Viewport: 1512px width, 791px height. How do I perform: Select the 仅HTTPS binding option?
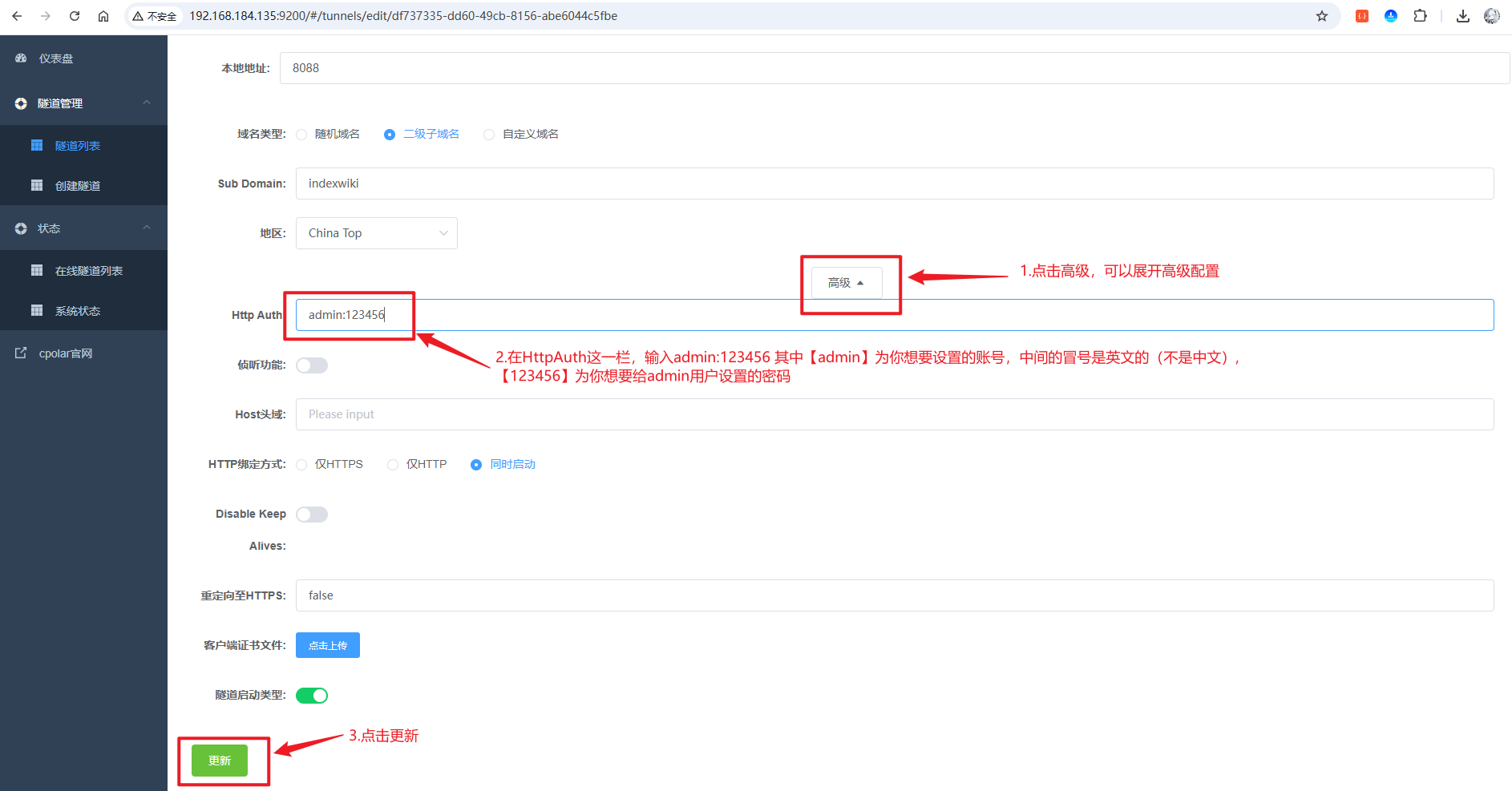coord(301,465)
